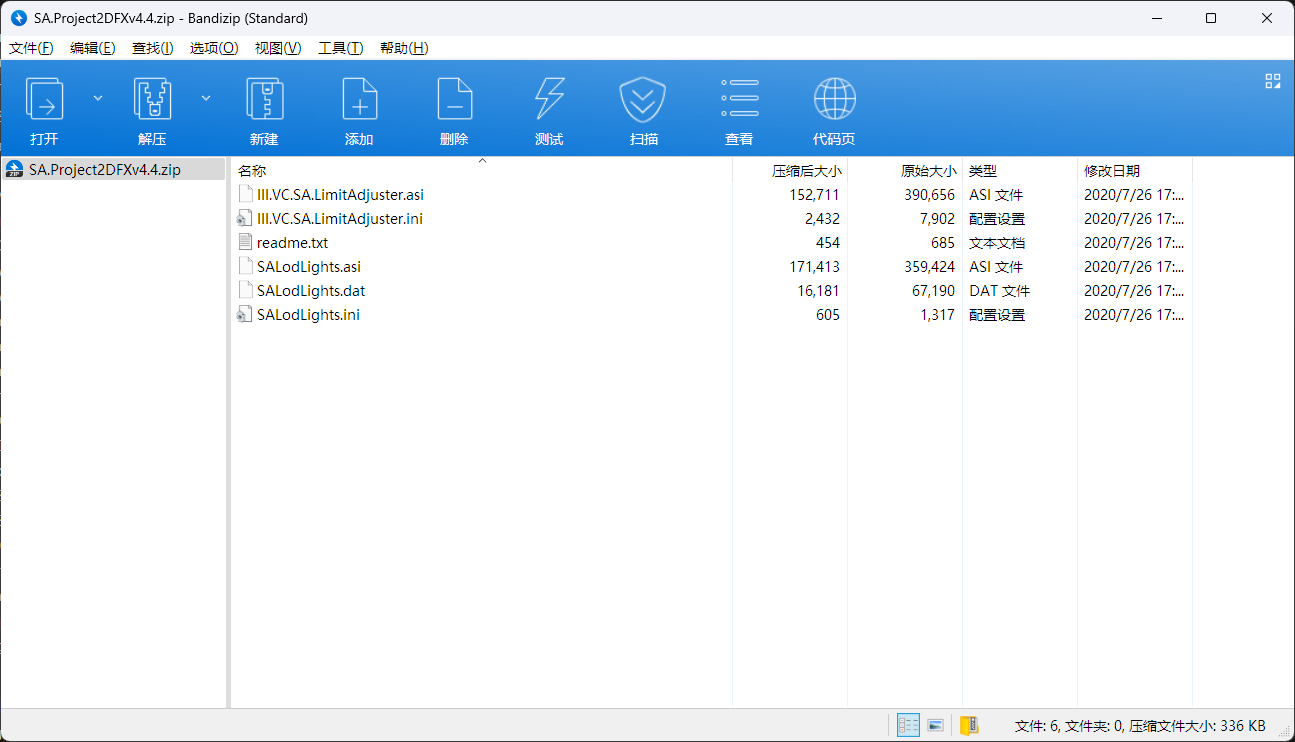Click the ascending sort arrow above the list
The height and width of the screenshot is (742, 1295).
(482, 160)
